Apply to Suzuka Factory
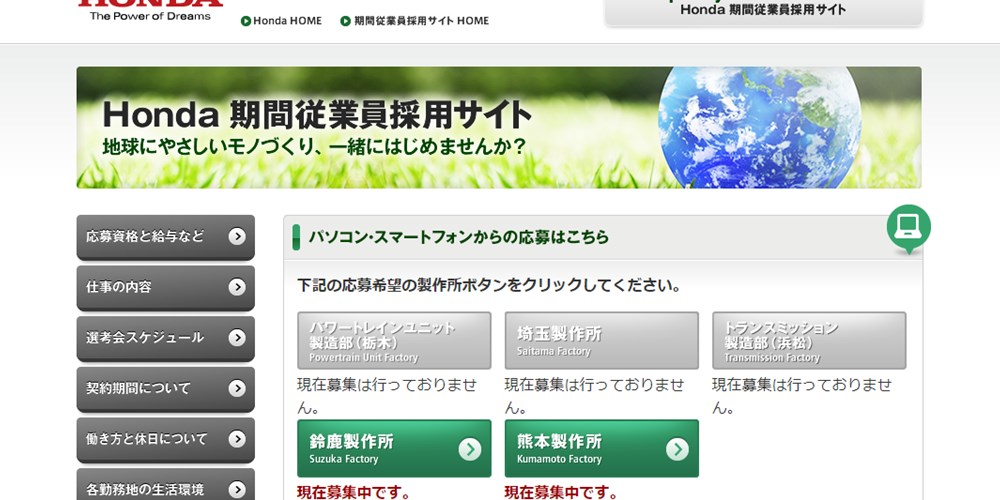 tap(394, 448)
